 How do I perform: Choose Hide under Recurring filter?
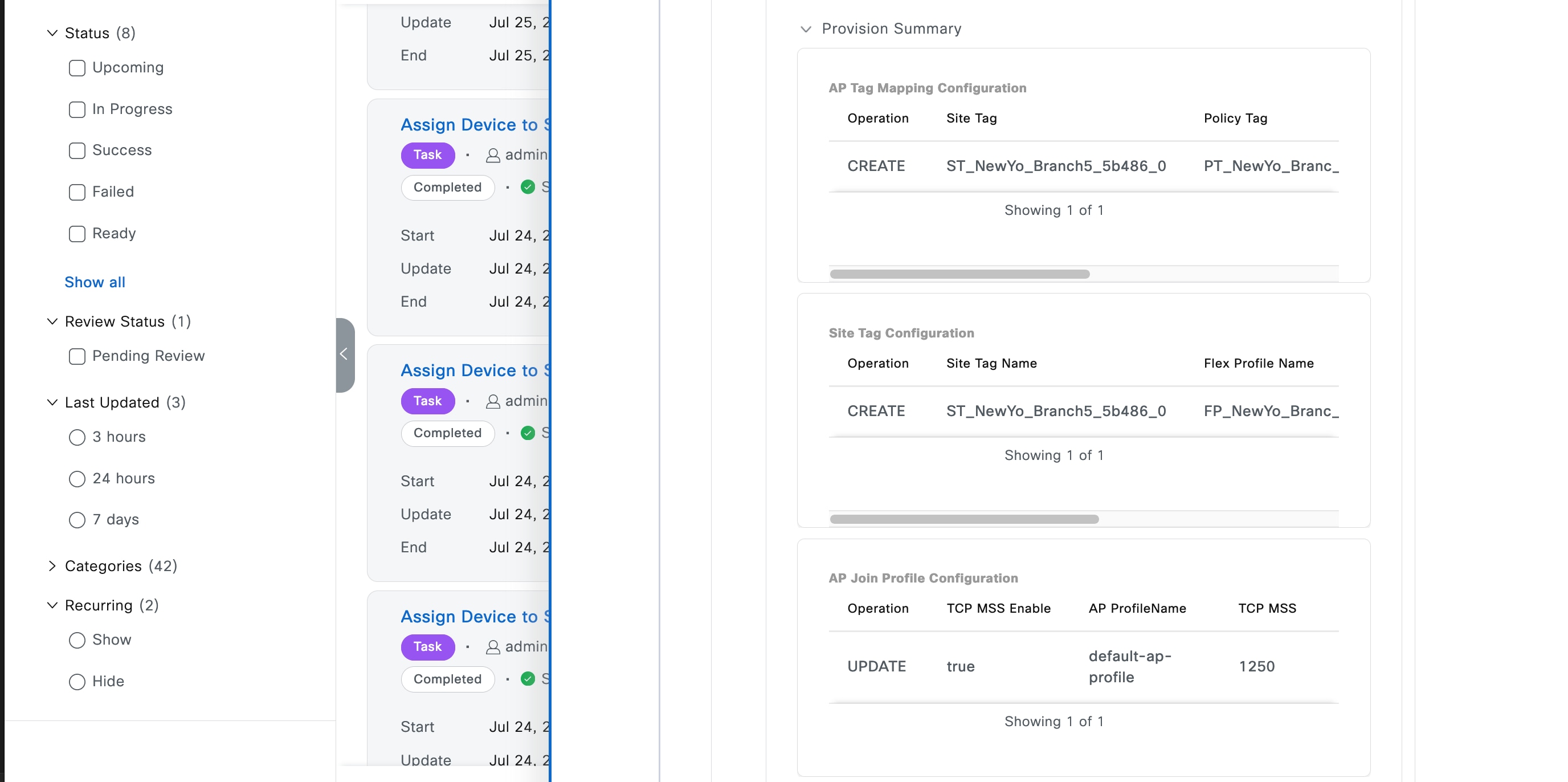[x=77, y=682]
